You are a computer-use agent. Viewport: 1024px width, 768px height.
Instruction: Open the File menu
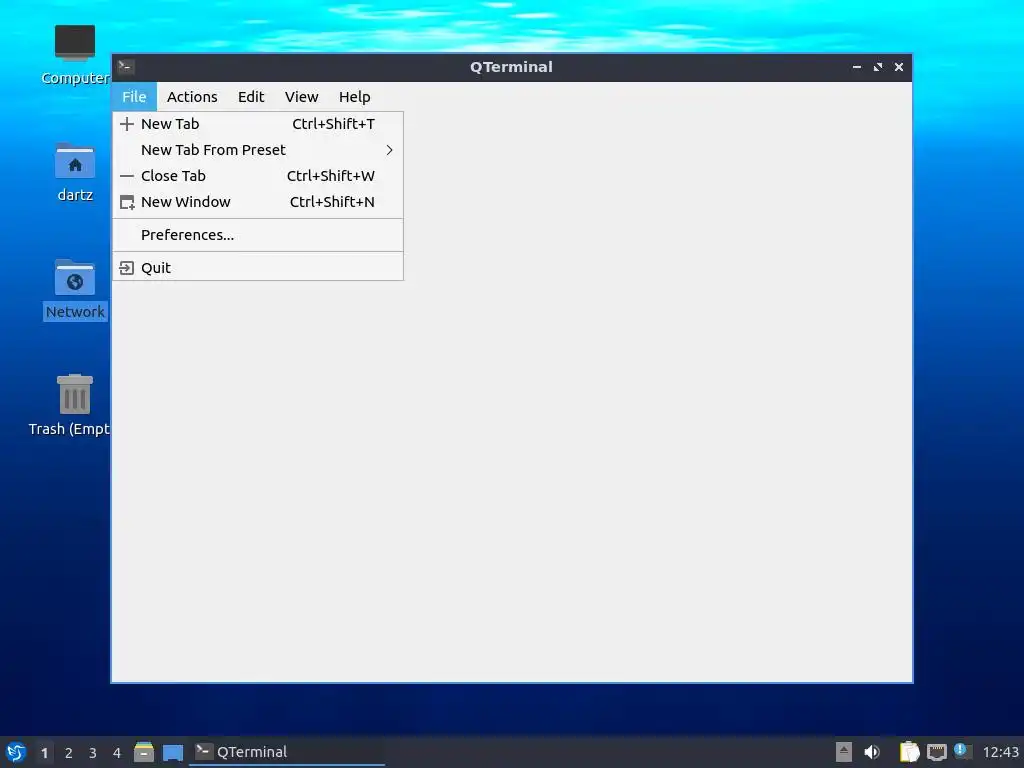pos(134,97)
